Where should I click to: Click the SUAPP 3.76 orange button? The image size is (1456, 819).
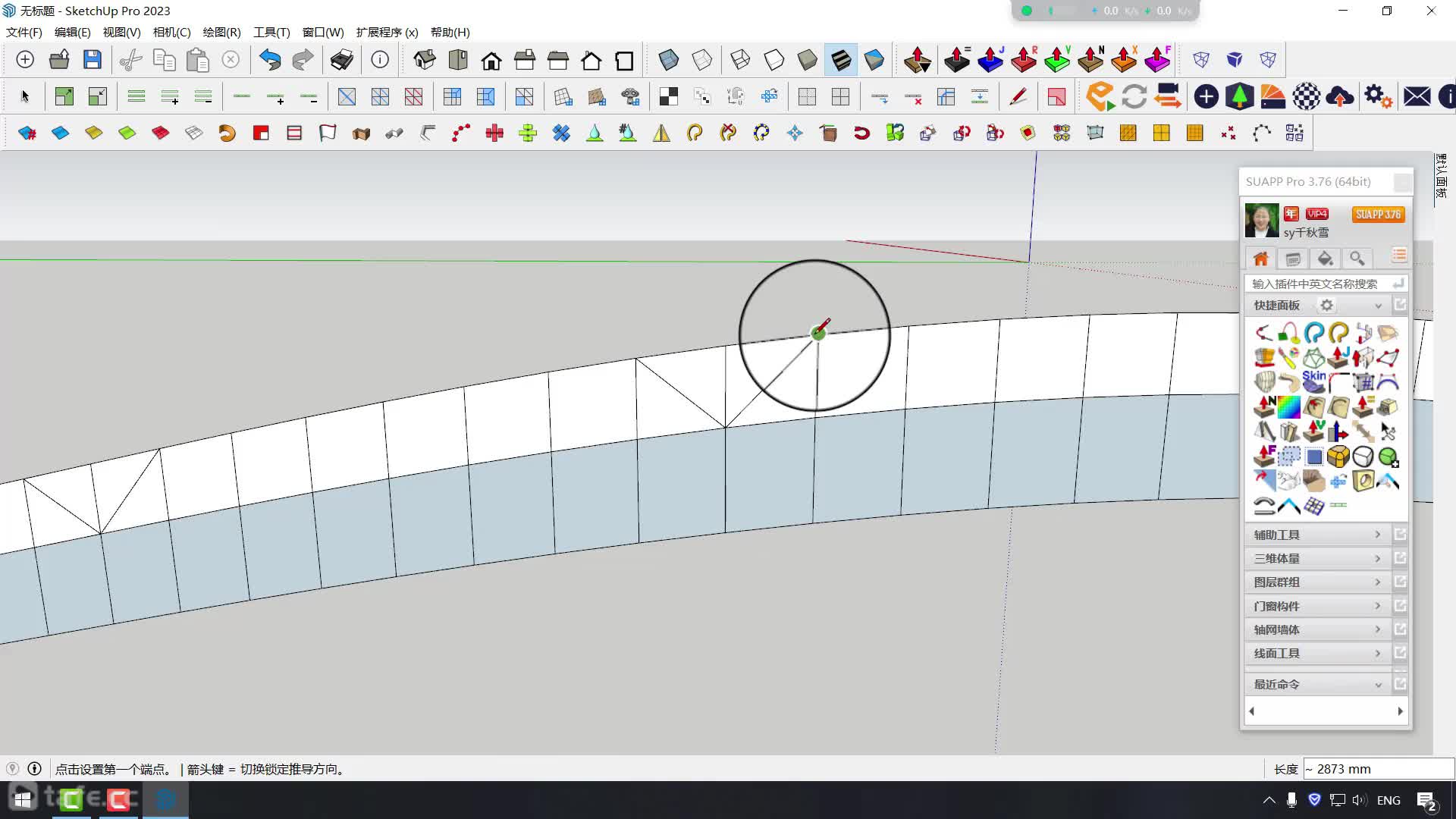point(1378,215)
